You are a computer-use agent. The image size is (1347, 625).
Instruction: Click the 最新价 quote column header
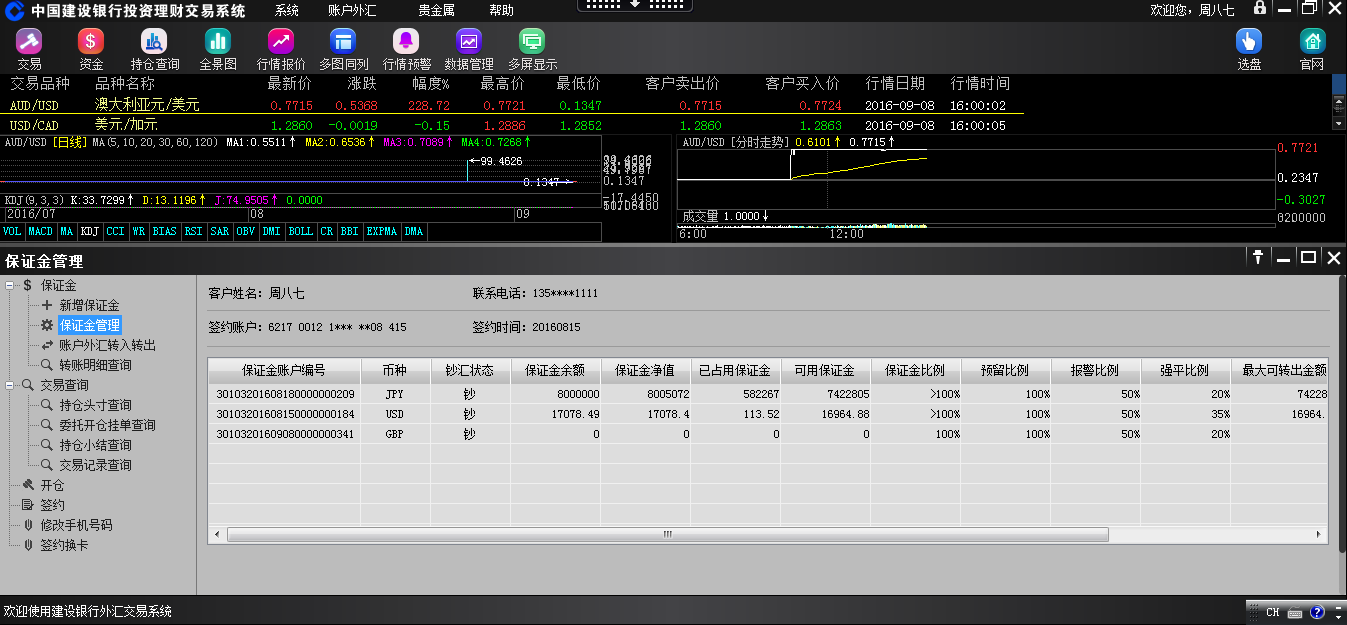pyautogui.click(x=290, y=83)
